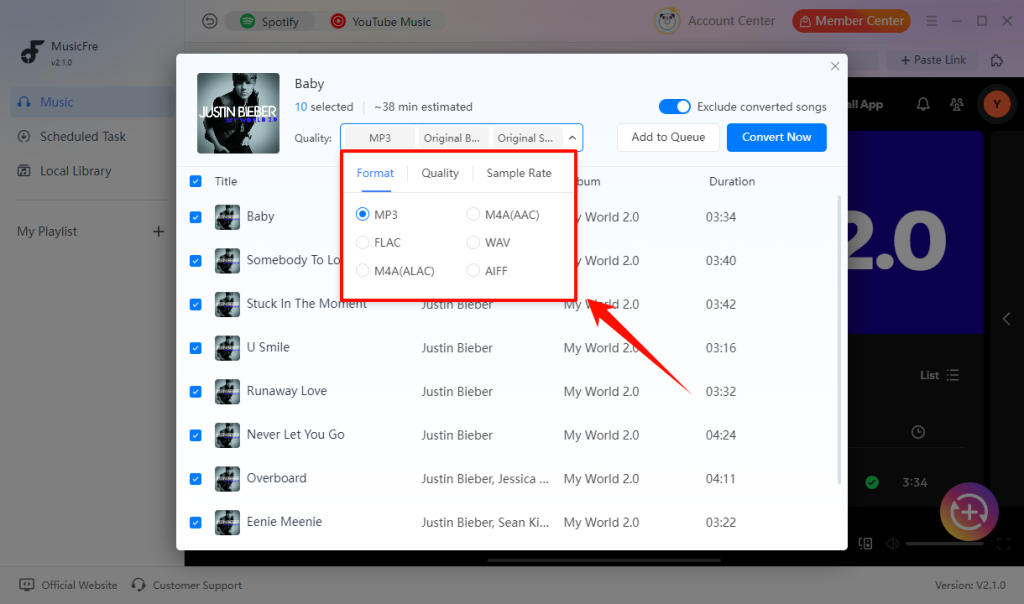This screenshot has width=1024, height=604.
Task: Uncheck the Overboard checkbox
Action: 195,479
